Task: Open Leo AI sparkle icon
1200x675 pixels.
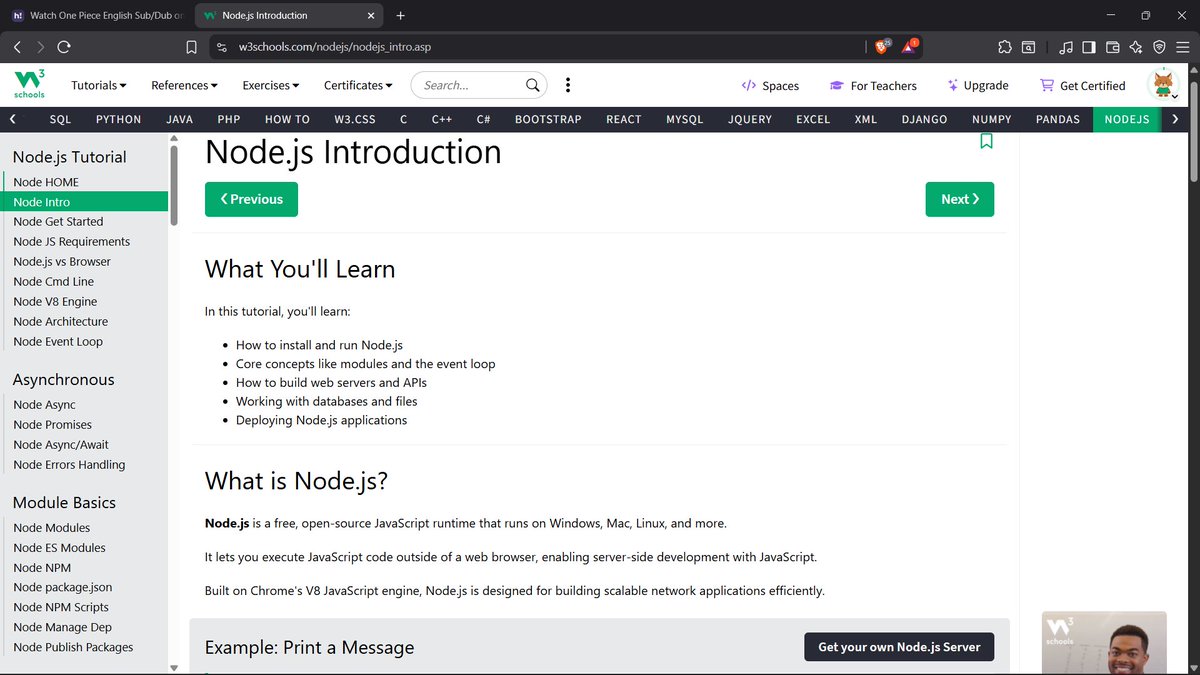Action: coord(1136,47)
